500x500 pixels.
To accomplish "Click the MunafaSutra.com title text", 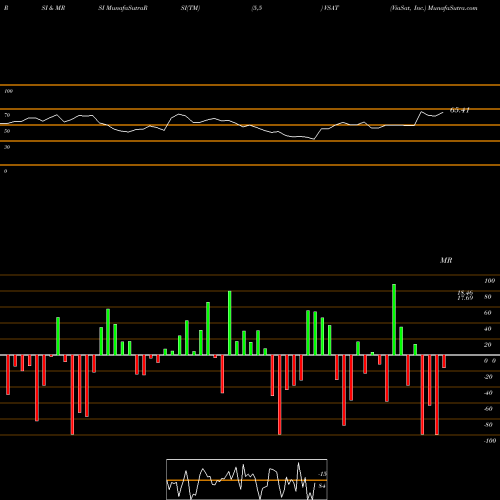I will [x=452, y=8].
